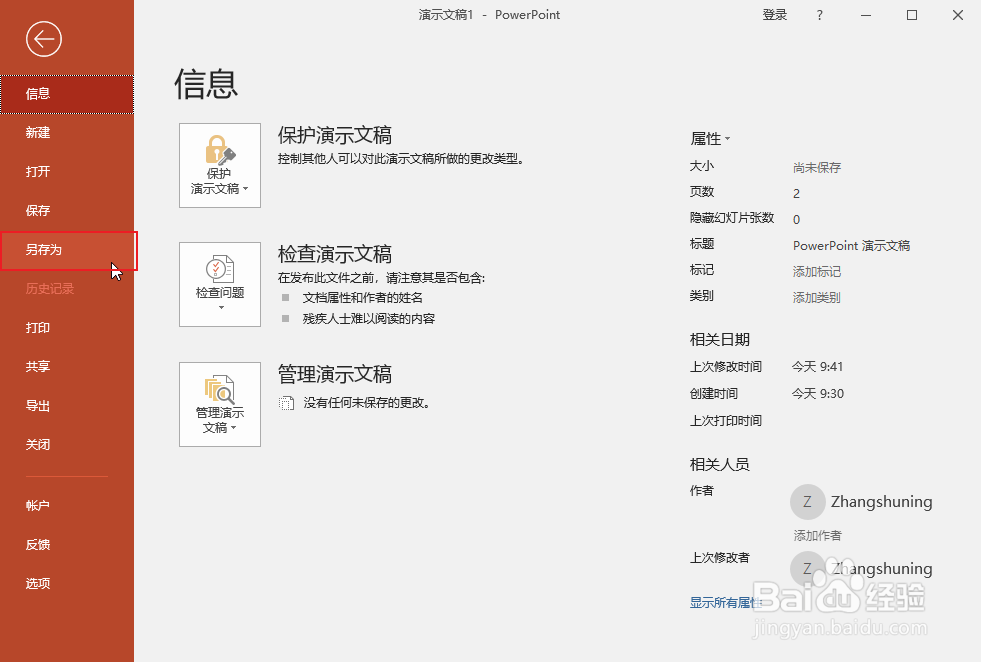This screenshot has height=662, width=981.
Task: Click the 文档属性和作者的姓名 bullet item
Action: point(363,298)
